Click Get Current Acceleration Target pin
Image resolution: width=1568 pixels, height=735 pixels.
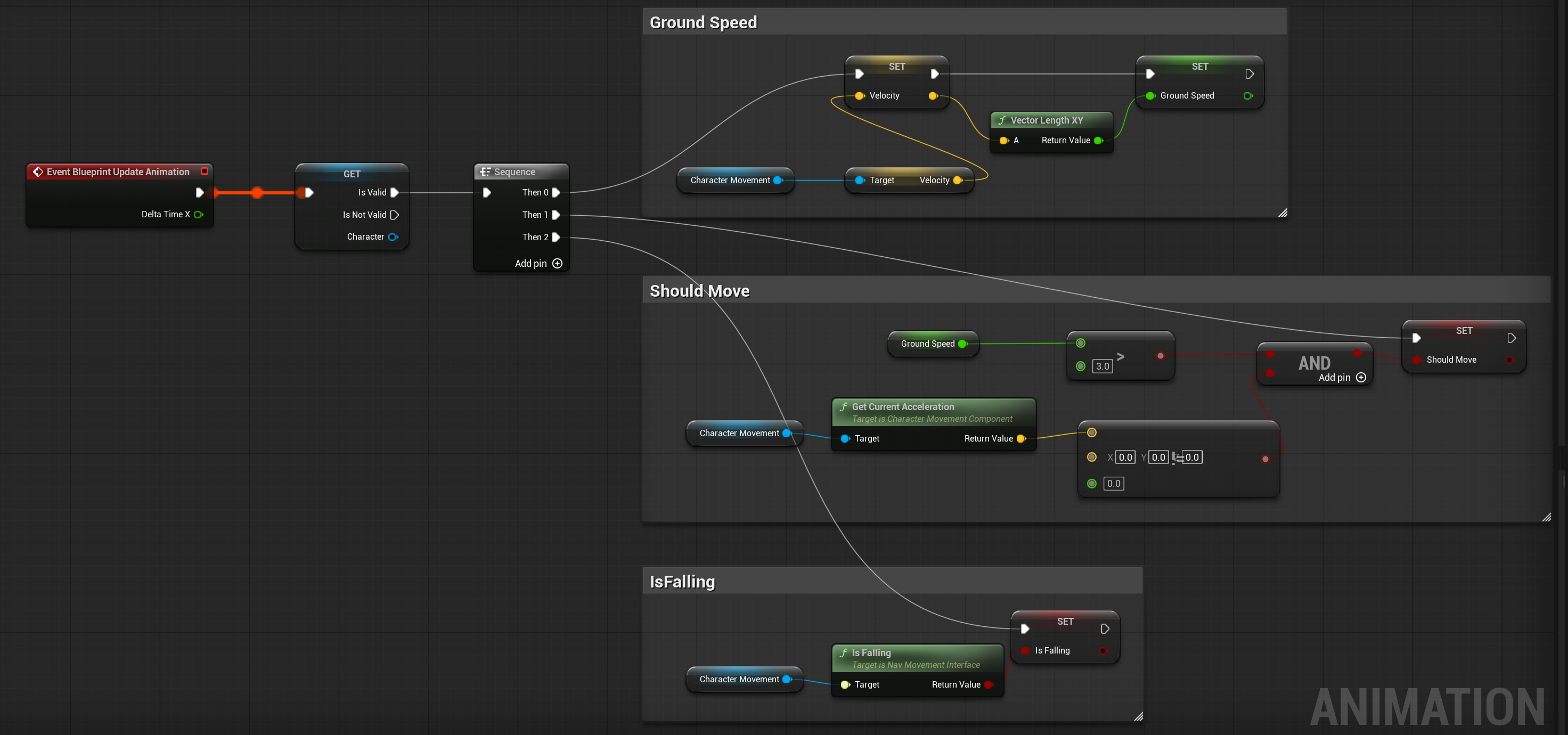(845, 439)
